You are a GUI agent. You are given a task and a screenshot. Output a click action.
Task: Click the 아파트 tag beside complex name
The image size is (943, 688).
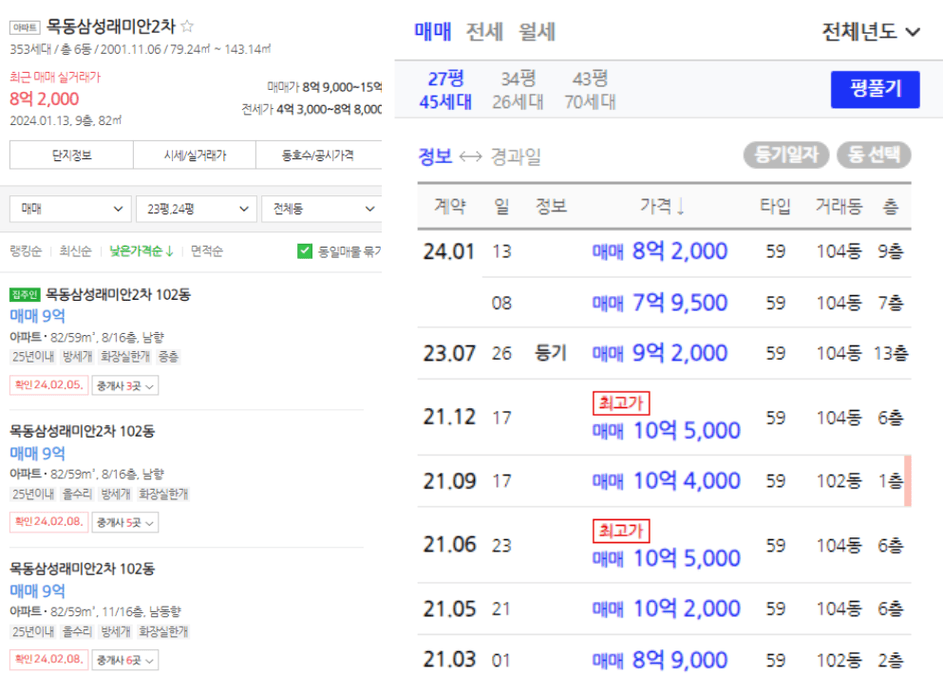[x=25, y=27]
